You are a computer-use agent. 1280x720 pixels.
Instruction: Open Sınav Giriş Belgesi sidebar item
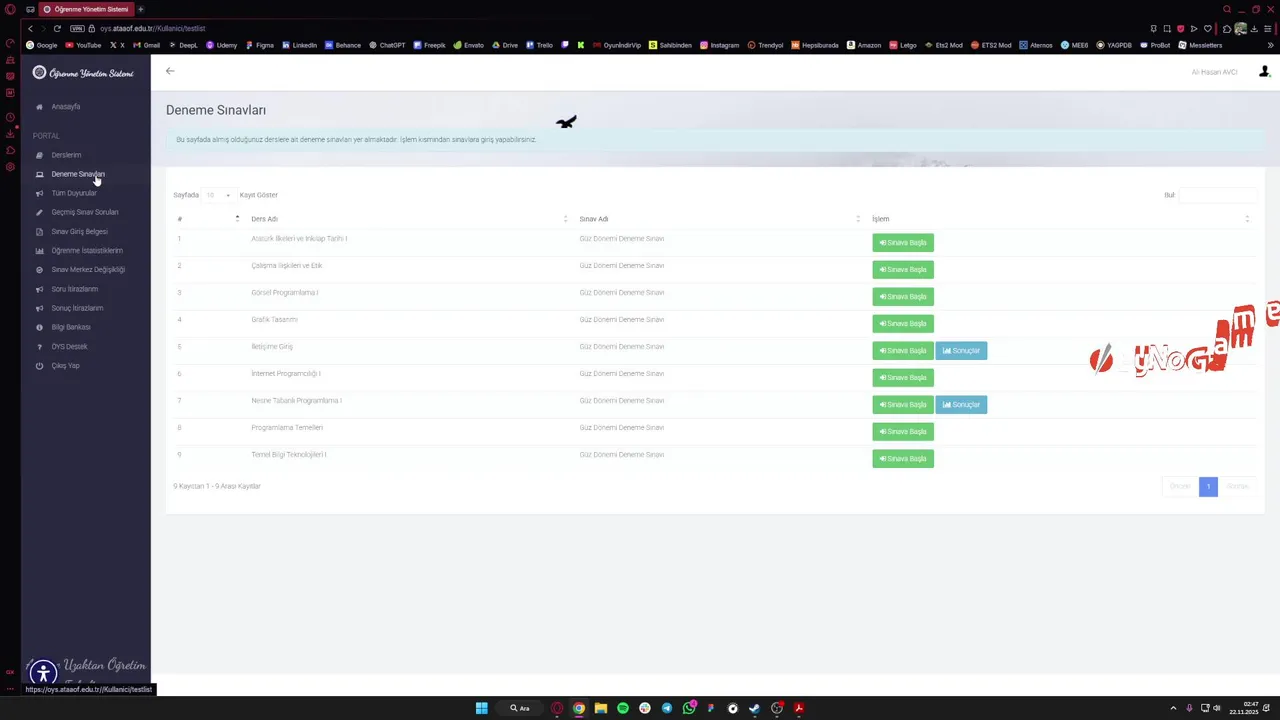click(79, 231)
